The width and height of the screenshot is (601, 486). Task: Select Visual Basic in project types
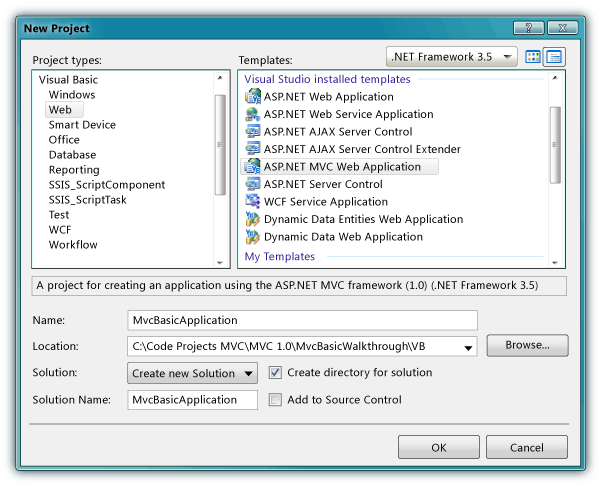click(x=68, y=80)
